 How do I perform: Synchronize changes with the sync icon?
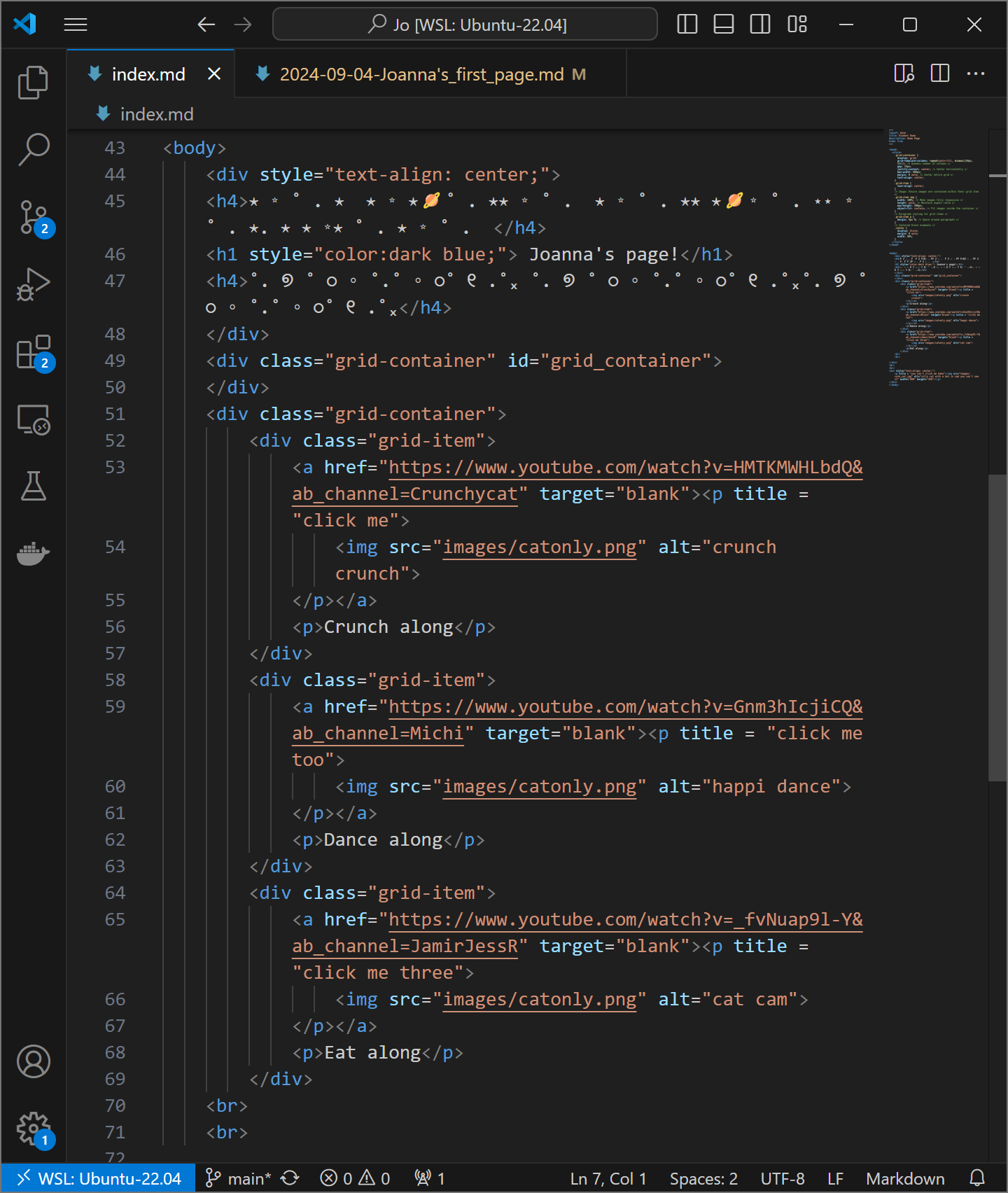(x=290, y=1178)
